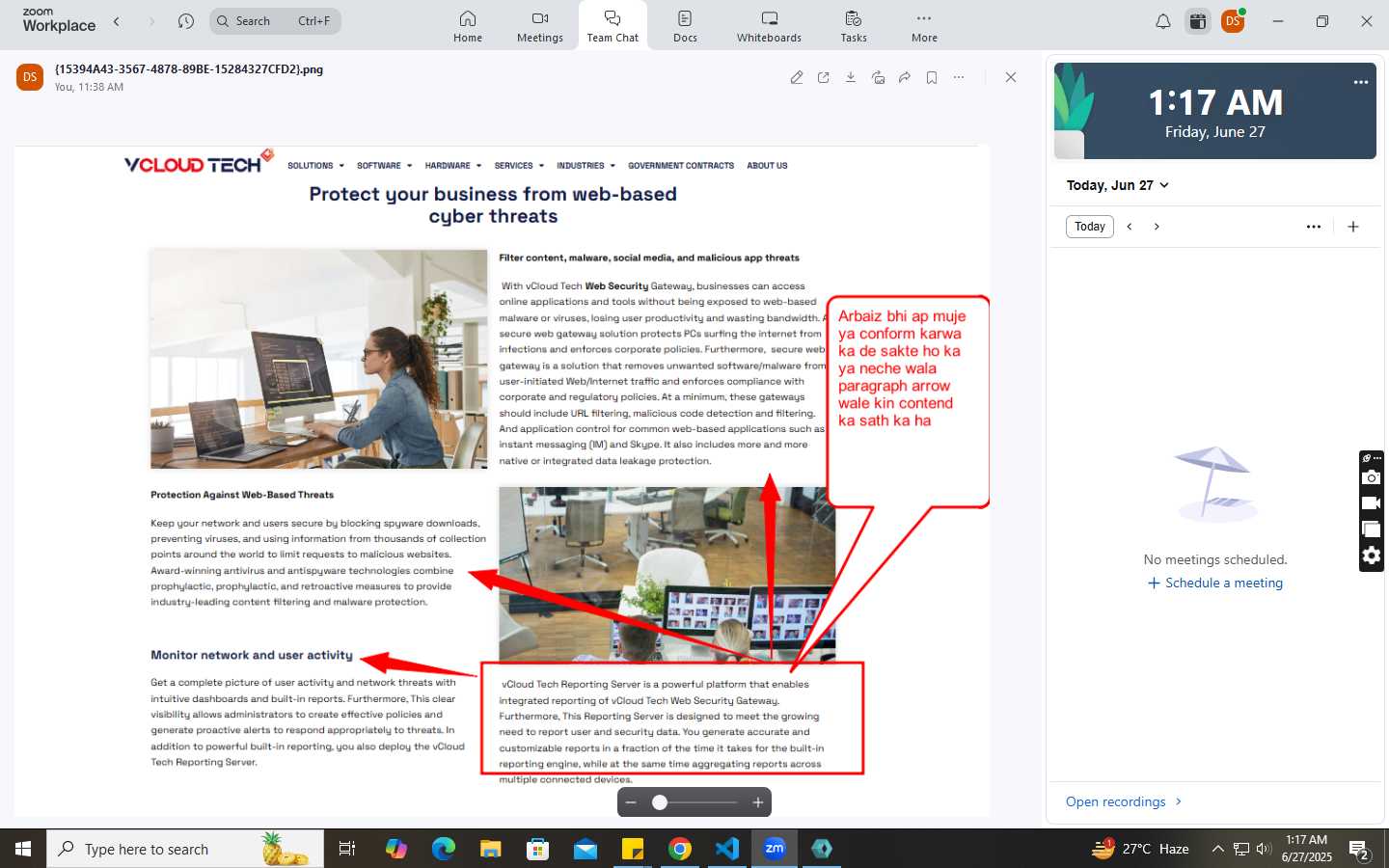Viewport: 1389px width, 868px height.
Task: Zoom out with the minus button
Action: pos(631,802)
